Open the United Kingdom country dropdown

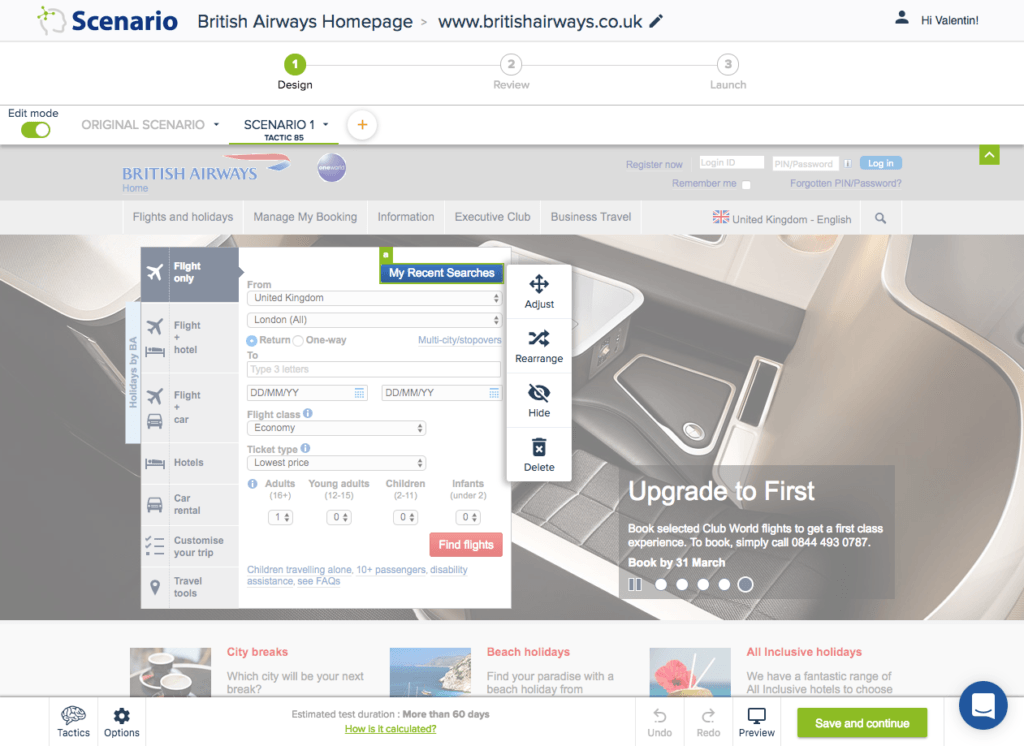[374, 298]
